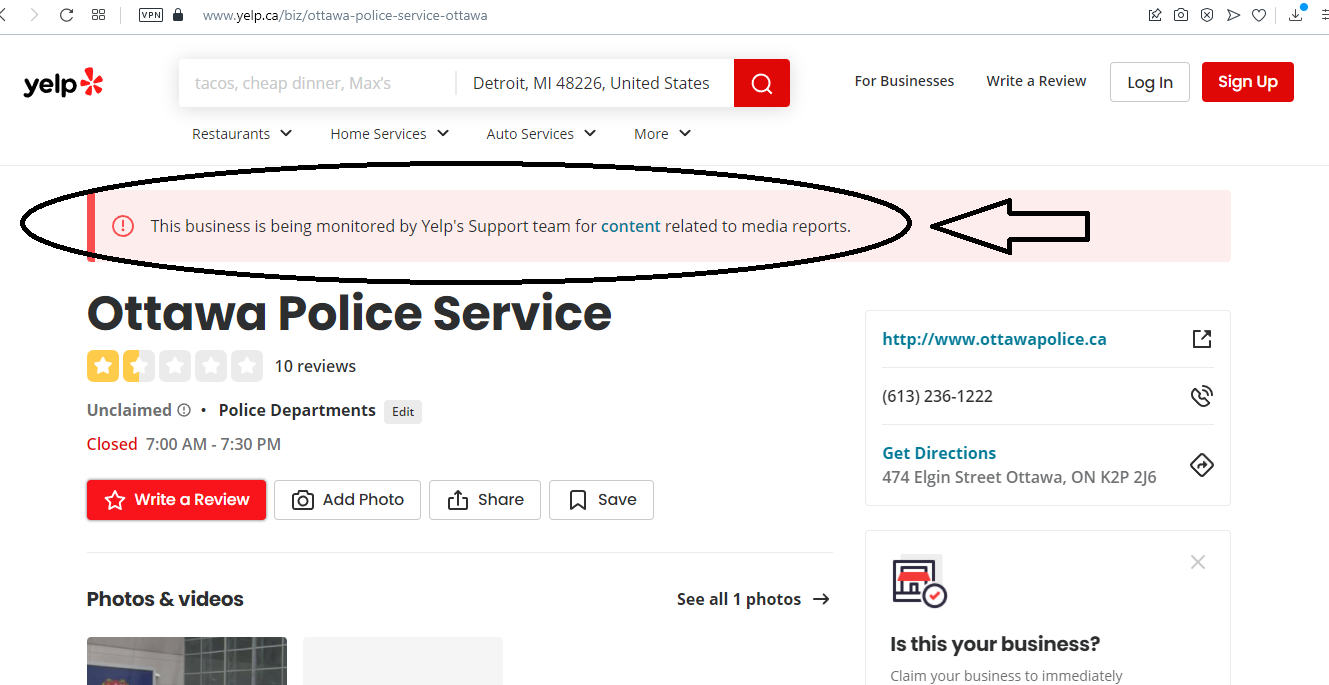This screenshot has width=1329, height=685.
Task: Open the first business photo thumbnail
Action: click(x=187, y=661)
